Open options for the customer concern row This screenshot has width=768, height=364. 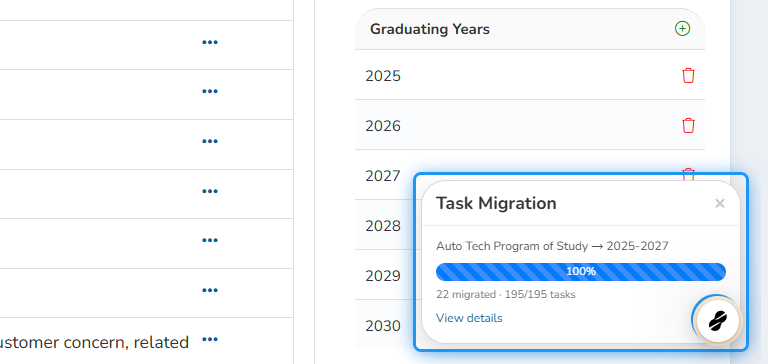coord(210,340)
